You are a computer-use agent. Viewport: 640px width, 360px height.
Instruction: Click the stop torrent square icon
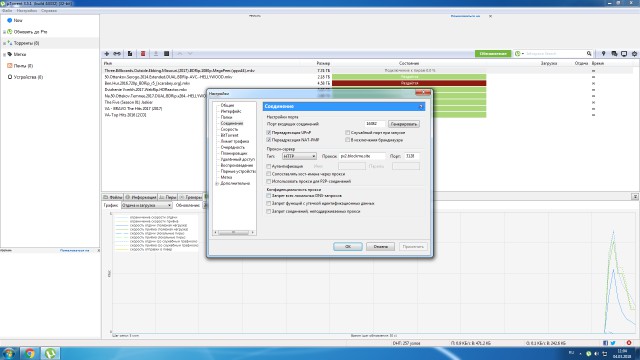pos(167,53)
